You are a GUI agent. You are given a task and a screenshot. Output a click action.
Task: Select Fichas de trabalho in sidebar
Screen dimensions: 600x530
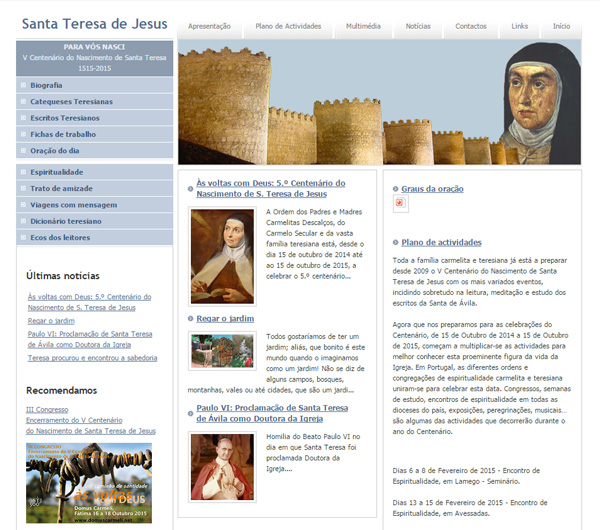coord(95,134)
